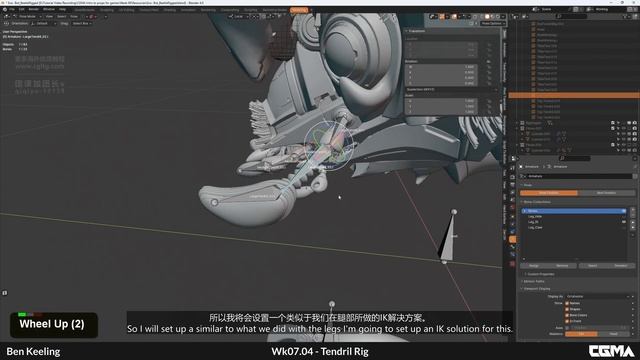Click the Rest Position button
This screenshot has width=640, height=360.
click(606, 193)
